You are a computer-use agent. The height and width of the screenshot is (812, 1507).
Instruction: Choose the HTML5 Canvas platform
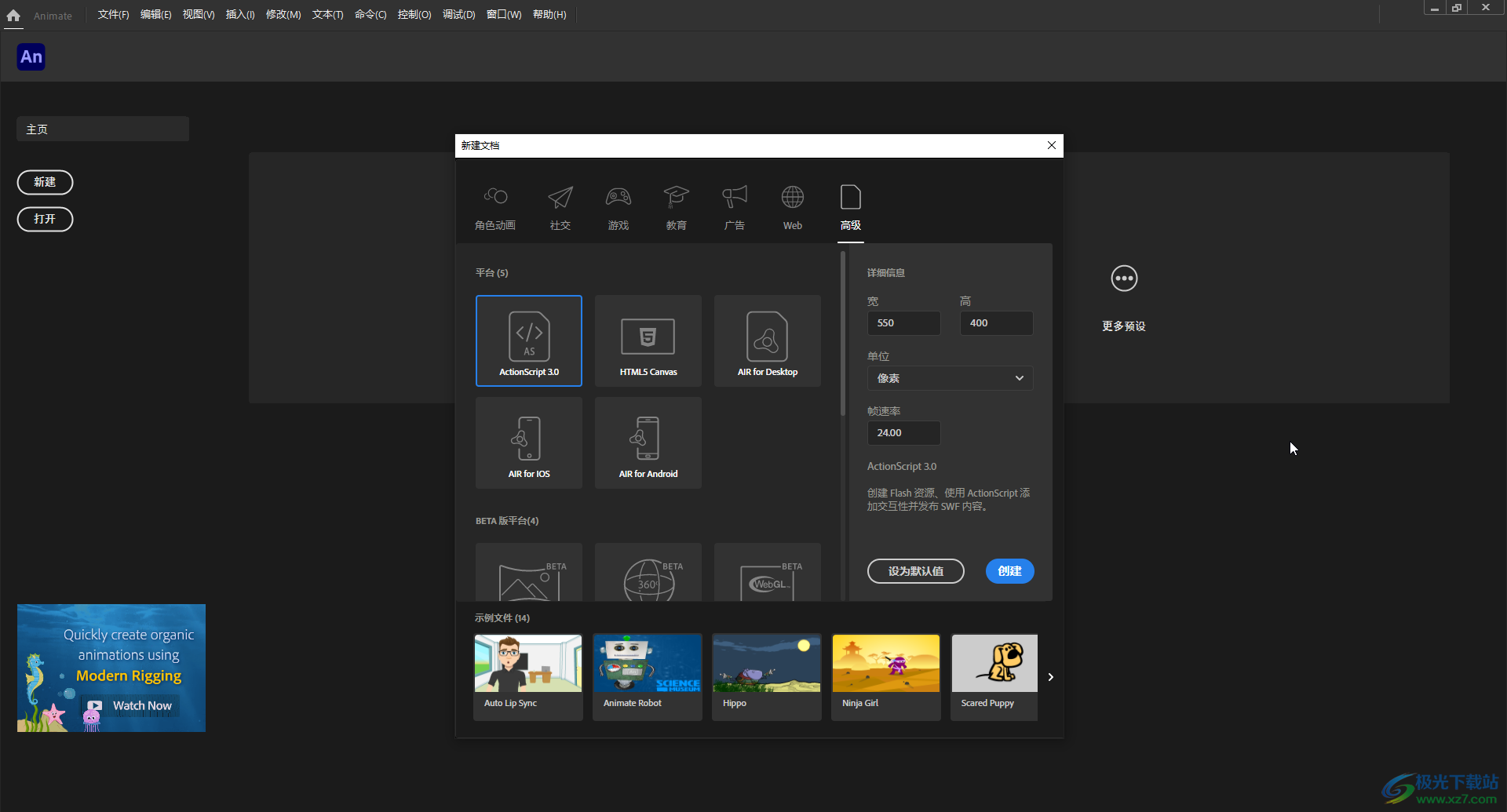coord(648,340)
